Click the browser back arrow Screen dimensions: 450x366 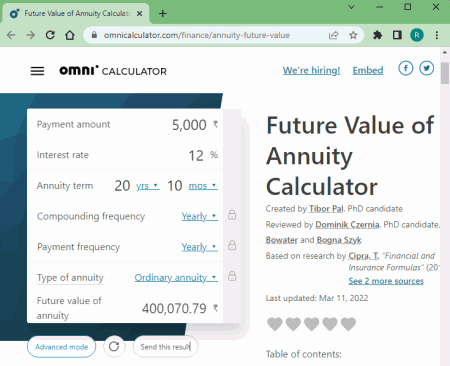11,35
